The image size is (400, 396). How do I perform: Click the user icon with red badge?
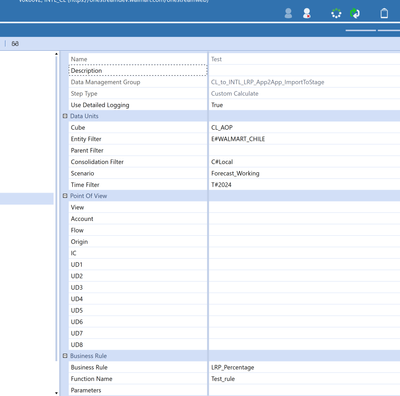pos(307,13)
